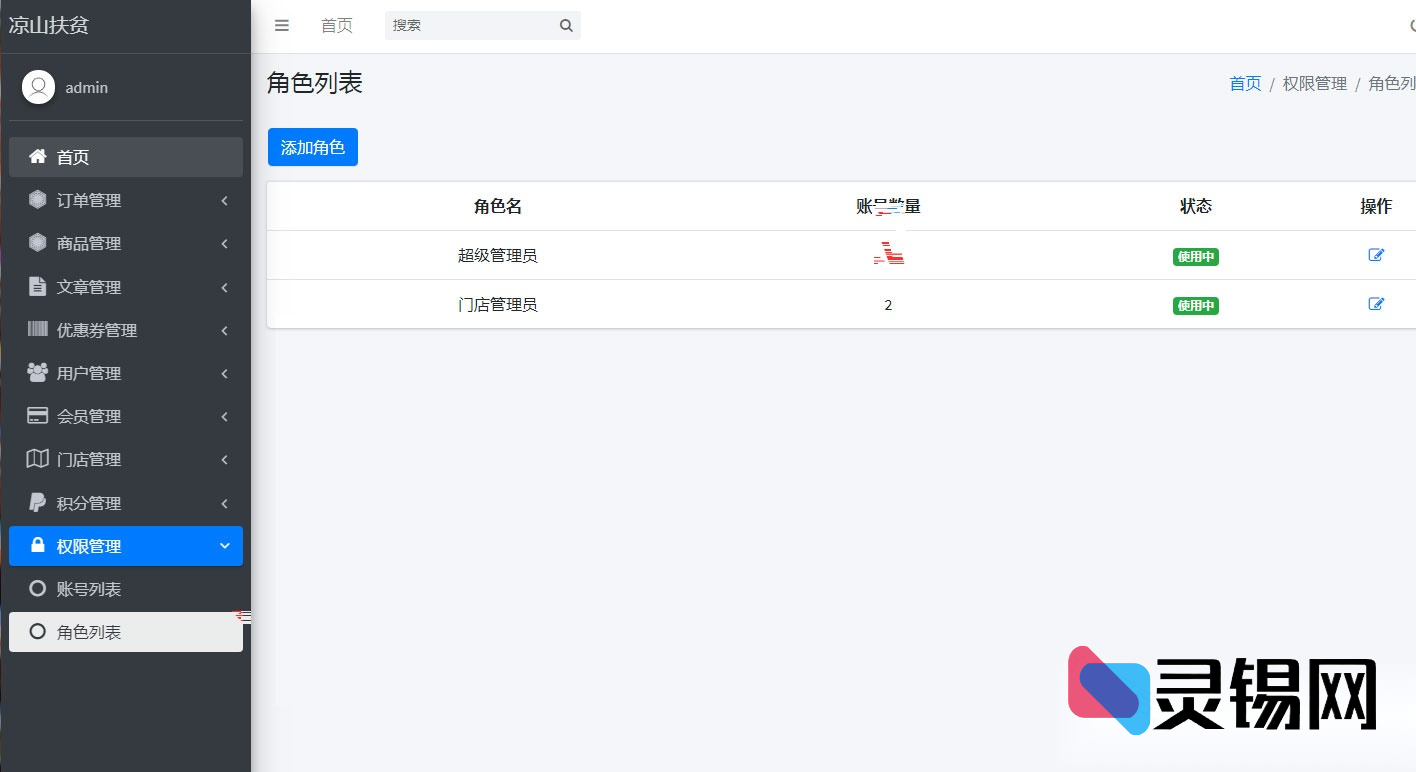Click the 使用中 status badge on 超级管理员

coord(1195,256)
